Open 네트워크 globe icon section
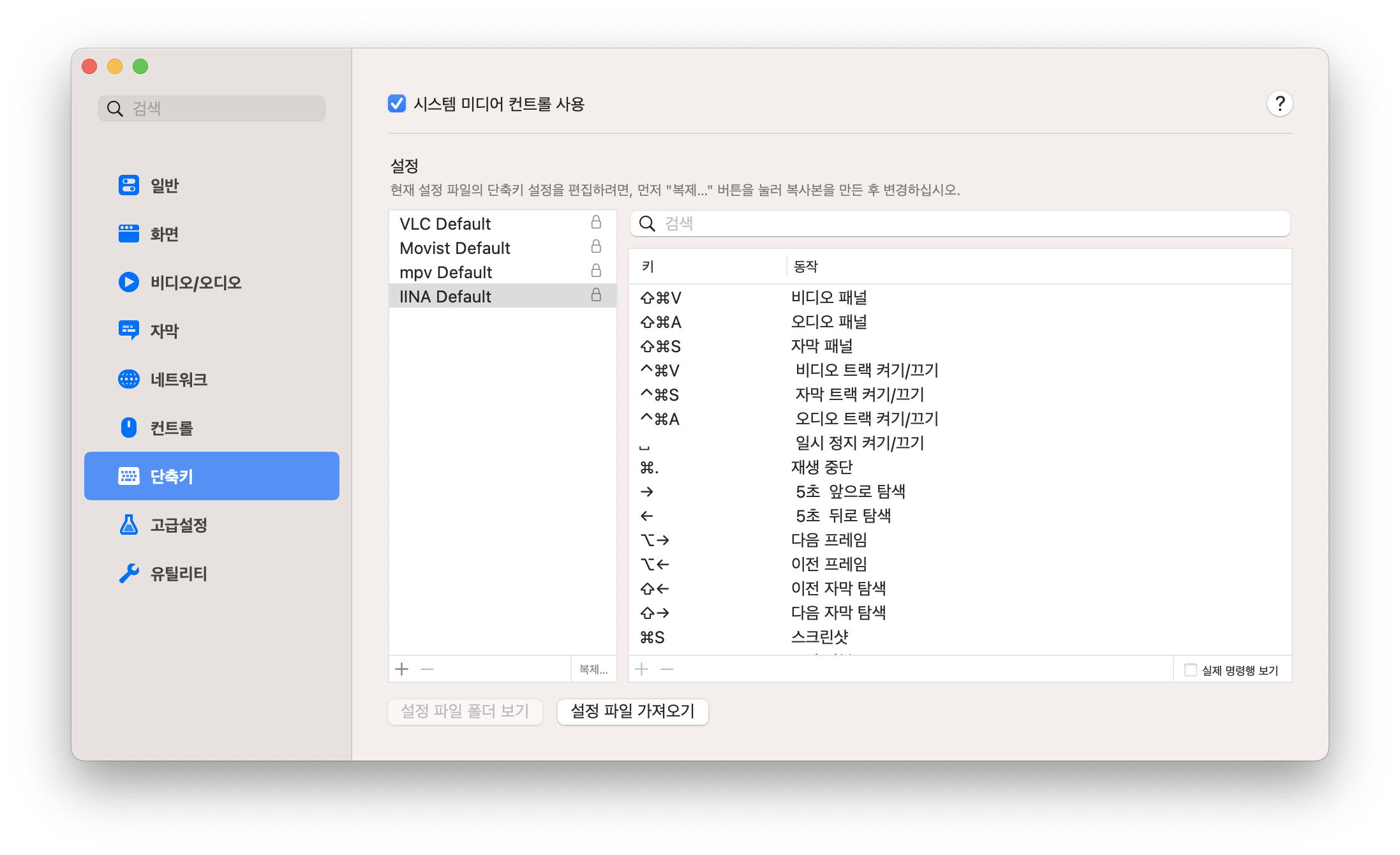The image size is (1400, 855). coord(129,379)
